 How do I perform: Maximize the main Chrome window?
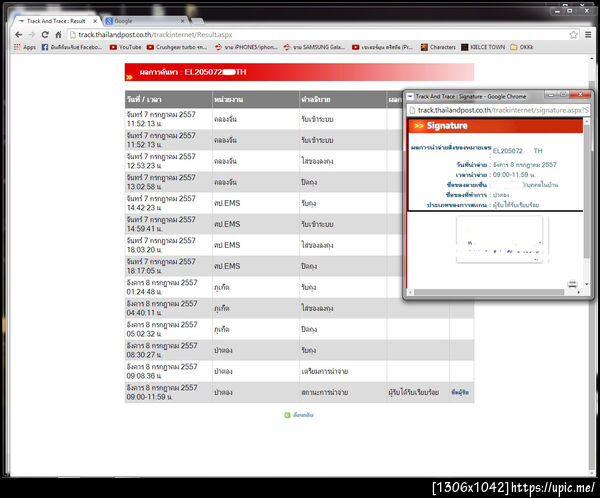point(569,11)
